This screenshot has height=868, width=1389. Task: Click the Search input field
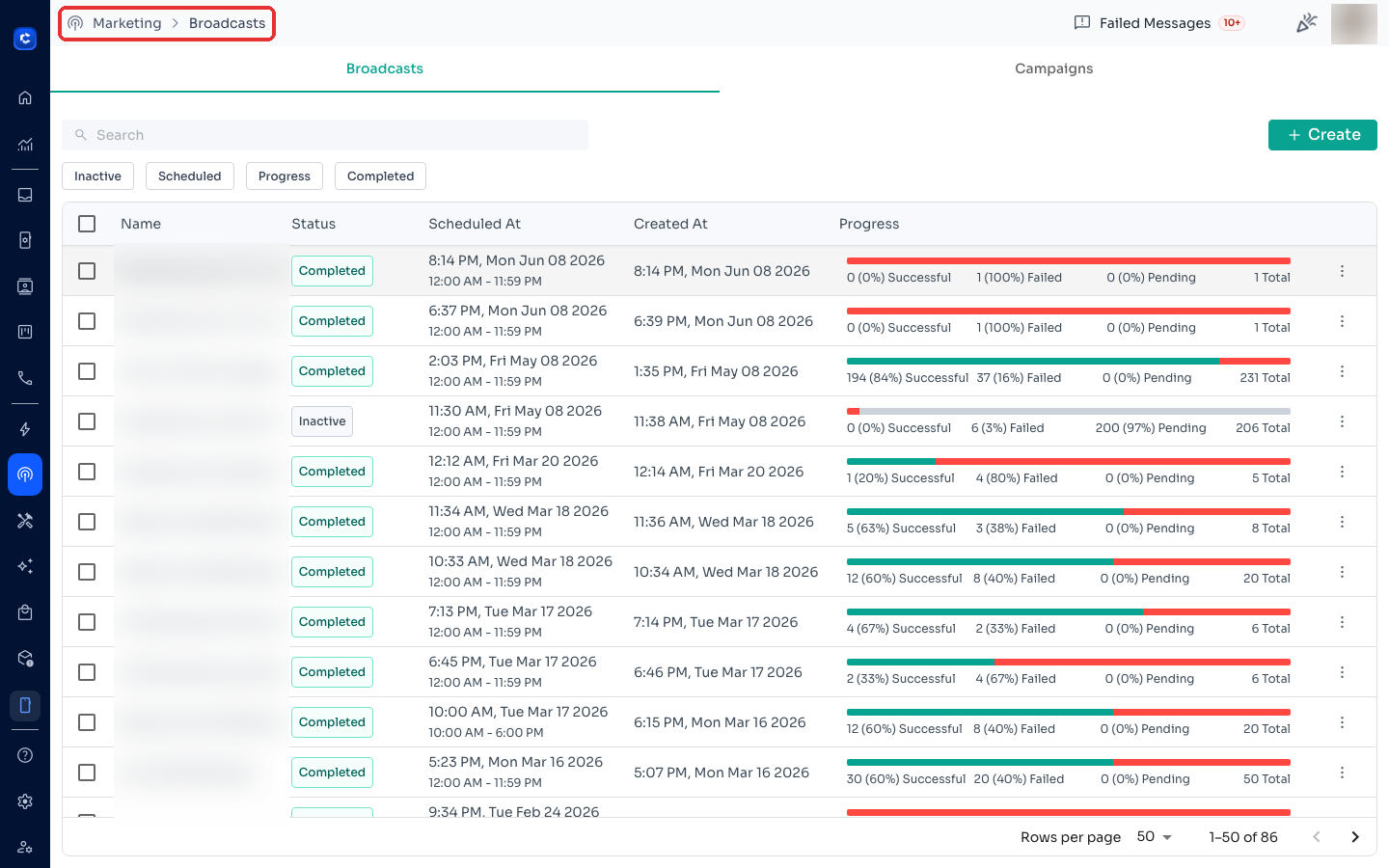click(325, 135)
